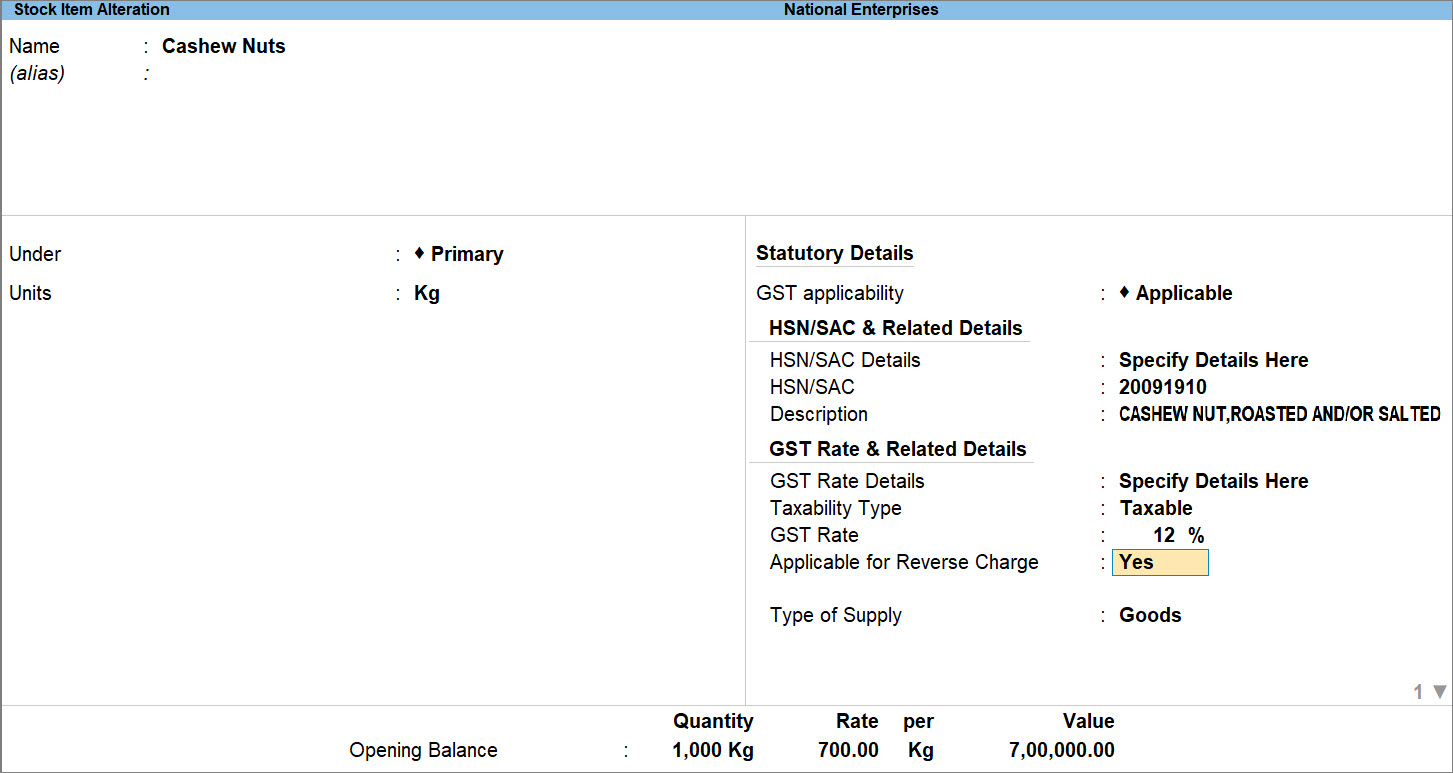This screenshot has width=1453, height=773.
Task: Click the GST Rate & Related Details heading
Action: coord(898,449)
